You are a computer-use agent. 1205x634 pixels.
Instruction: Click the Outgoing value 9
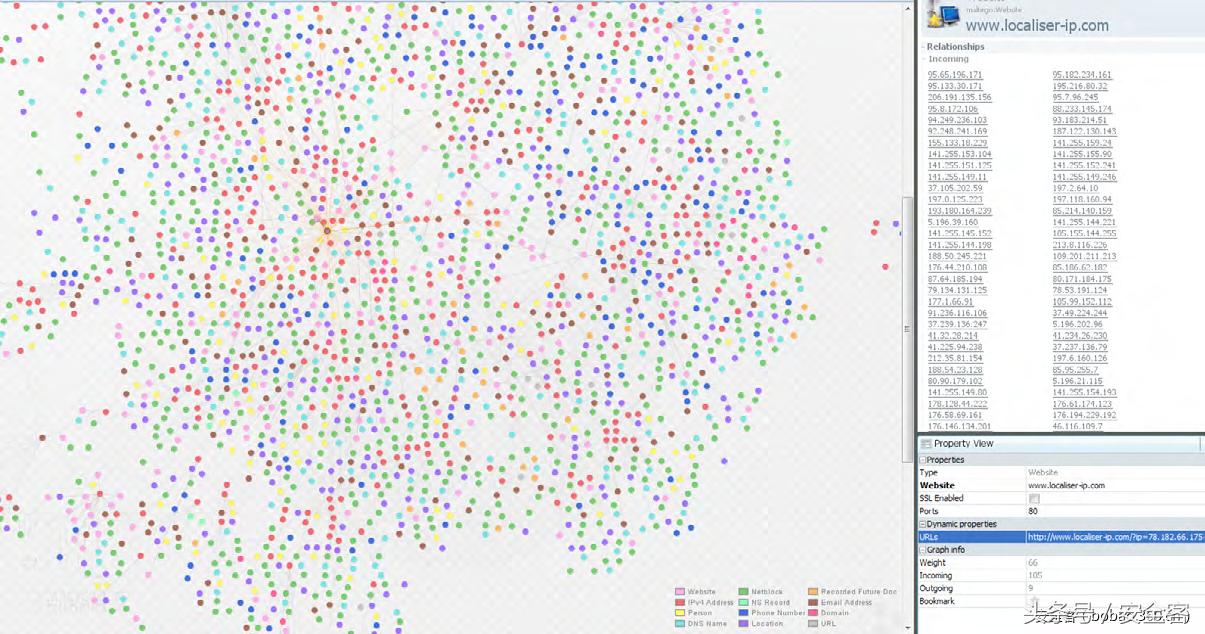(x=1031, y=589)
